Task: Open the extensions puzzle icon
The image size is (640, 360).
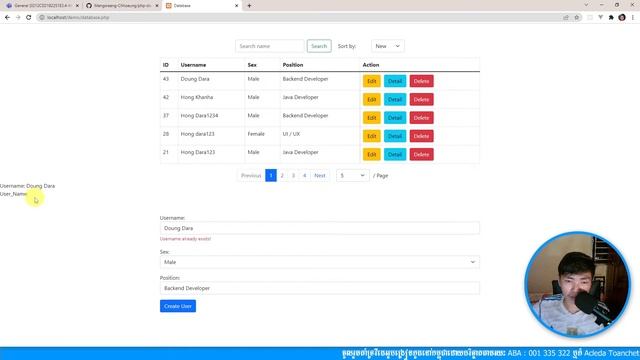Action: tap(611, 18)
